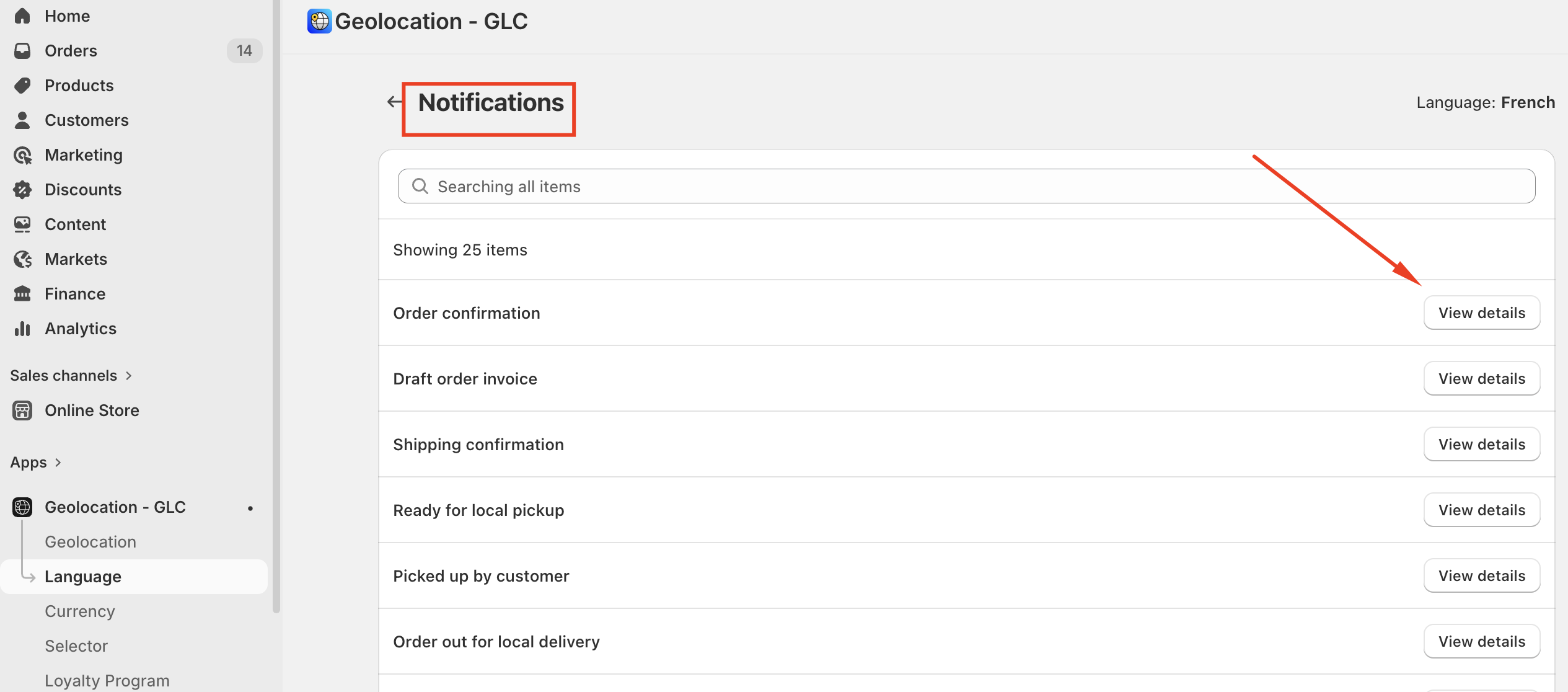Click the back arrow beside Notifications
Viewport: 1568px width, 692px height.
[394, 102]
